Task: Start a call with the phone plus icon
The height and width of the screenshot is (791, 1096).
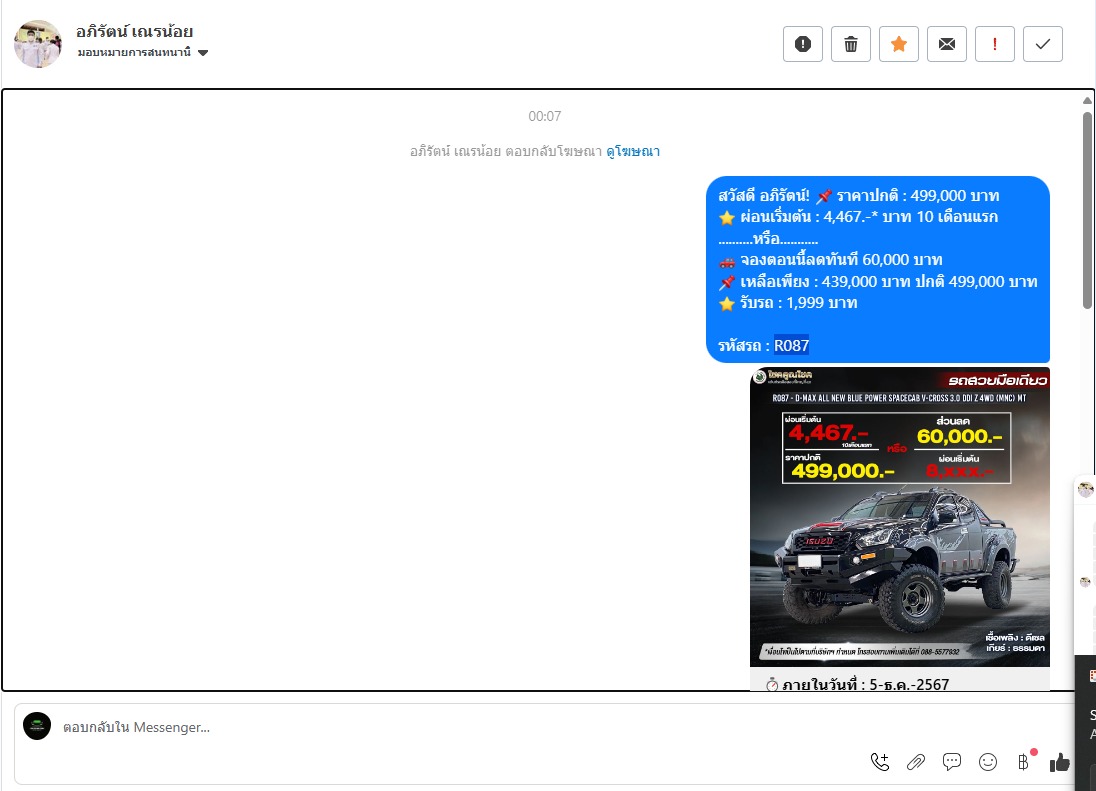Action: coord(880,762)
